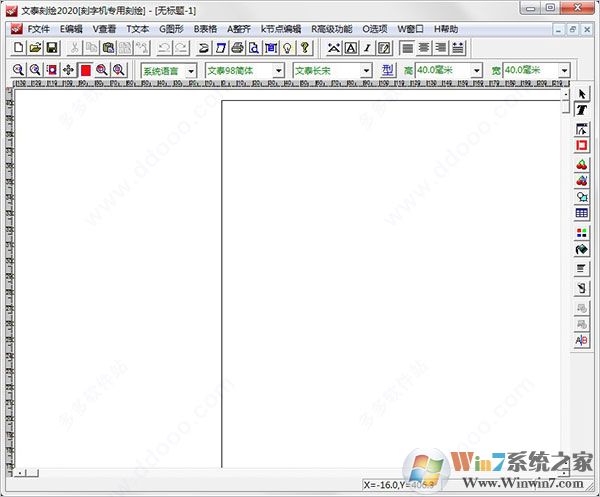
Task: Open the E编辑 menu
Action: pyautogui.click(x=71, y=29)
